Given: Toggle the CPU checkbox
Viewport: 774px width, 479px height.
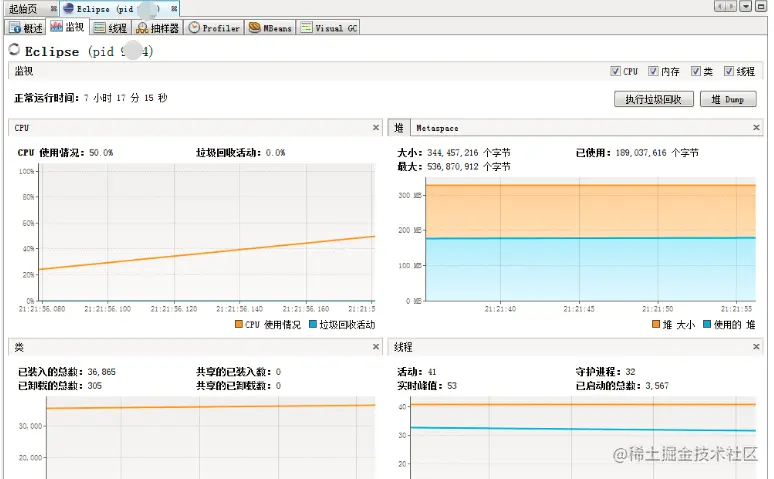Looking at the screenshot, I should [x=615, y=71].
